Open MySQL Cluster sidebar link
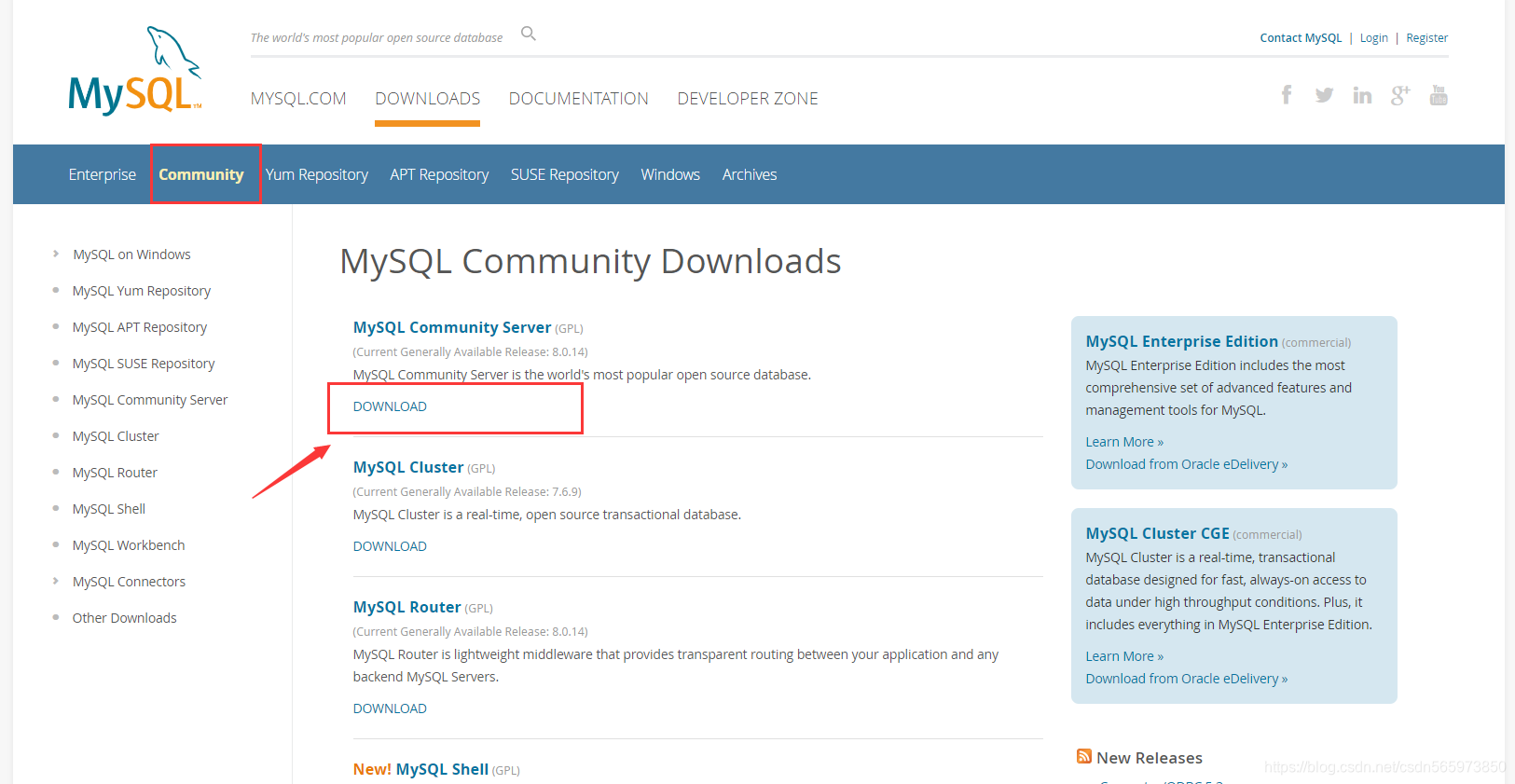The image size is (1515, 784). click(116, 436)
